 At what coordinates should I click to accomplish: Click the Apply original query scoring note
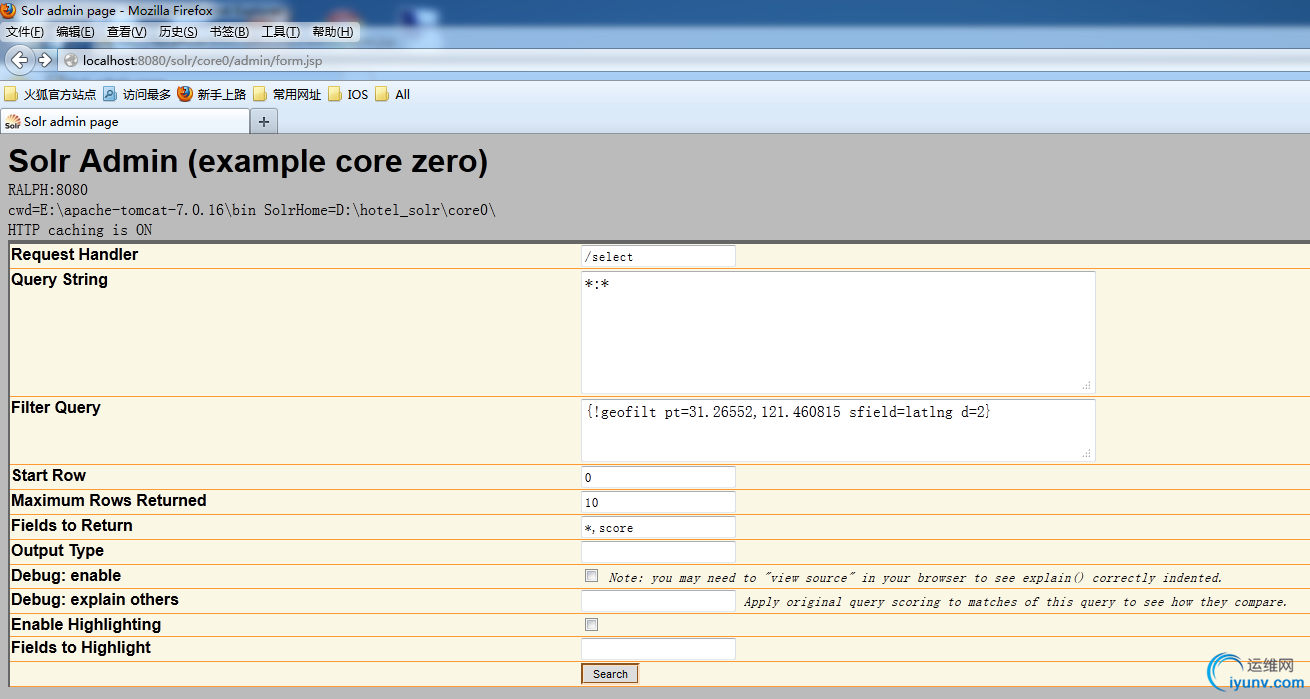pyautogui.click(x=1015, y=602)
